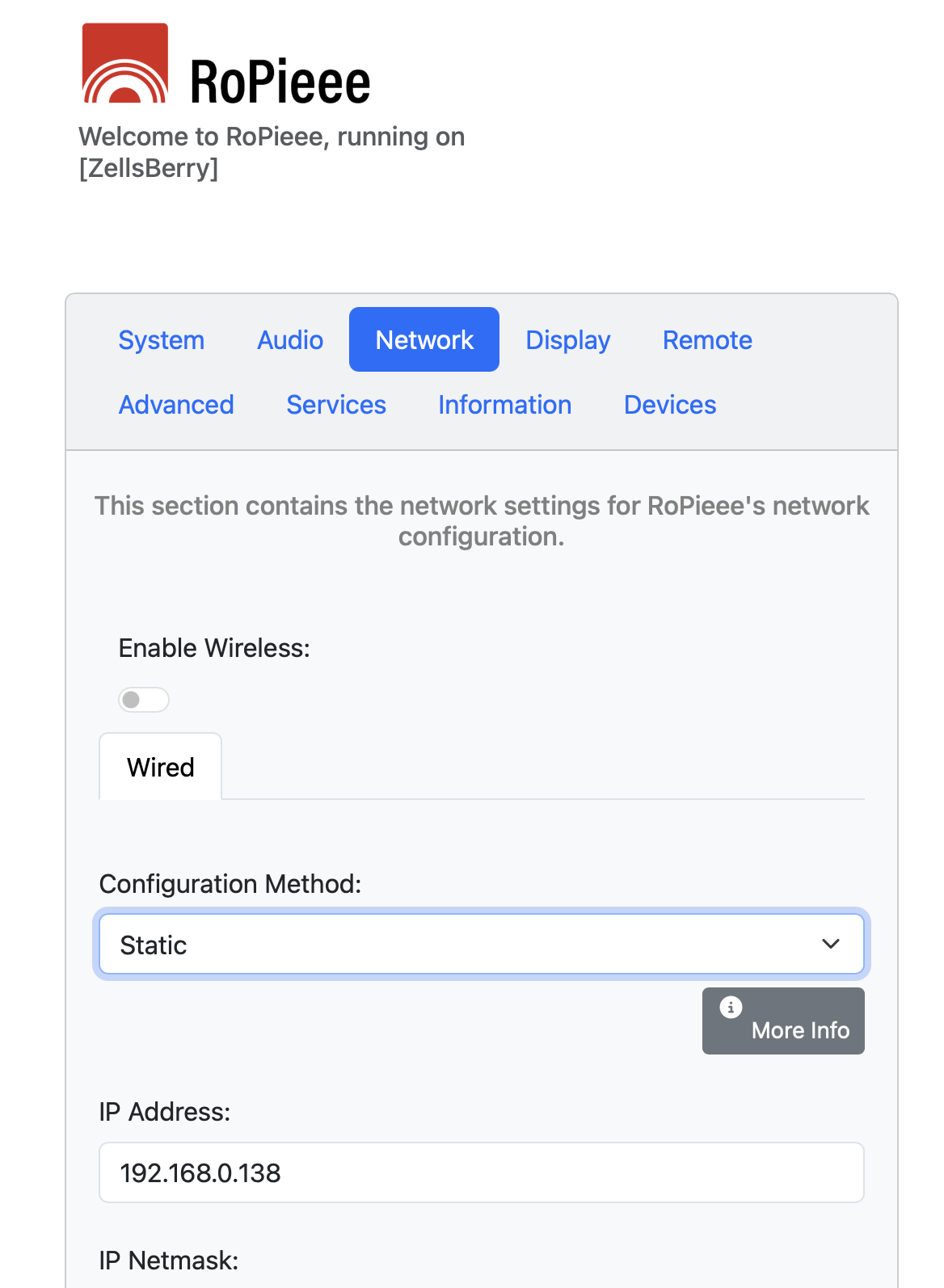944x1288 pixels.
Task: Select the Wired sub-tab
Action: click(x=161, y=767)
